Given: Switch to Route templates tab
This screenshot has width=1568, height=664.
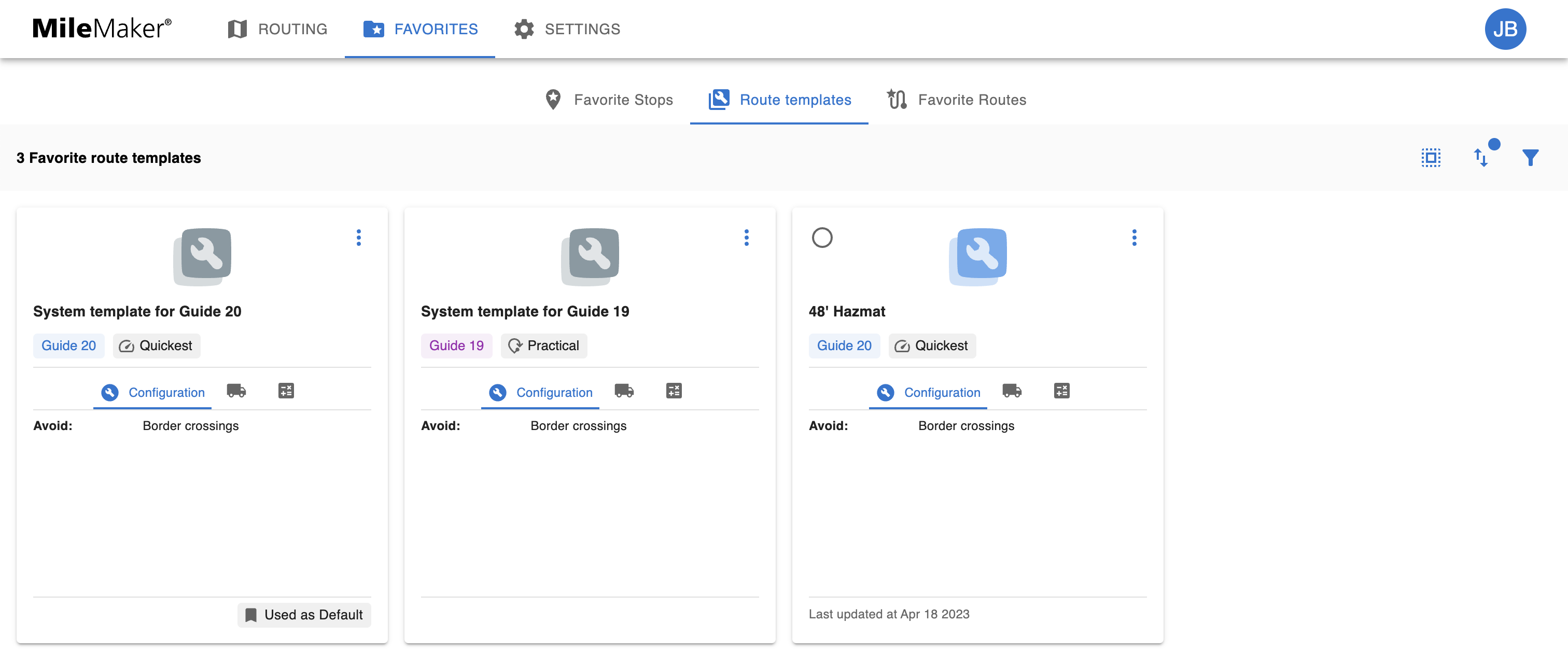Looking at the screenshot, I should pyautogui.click(x=779, y=99).
